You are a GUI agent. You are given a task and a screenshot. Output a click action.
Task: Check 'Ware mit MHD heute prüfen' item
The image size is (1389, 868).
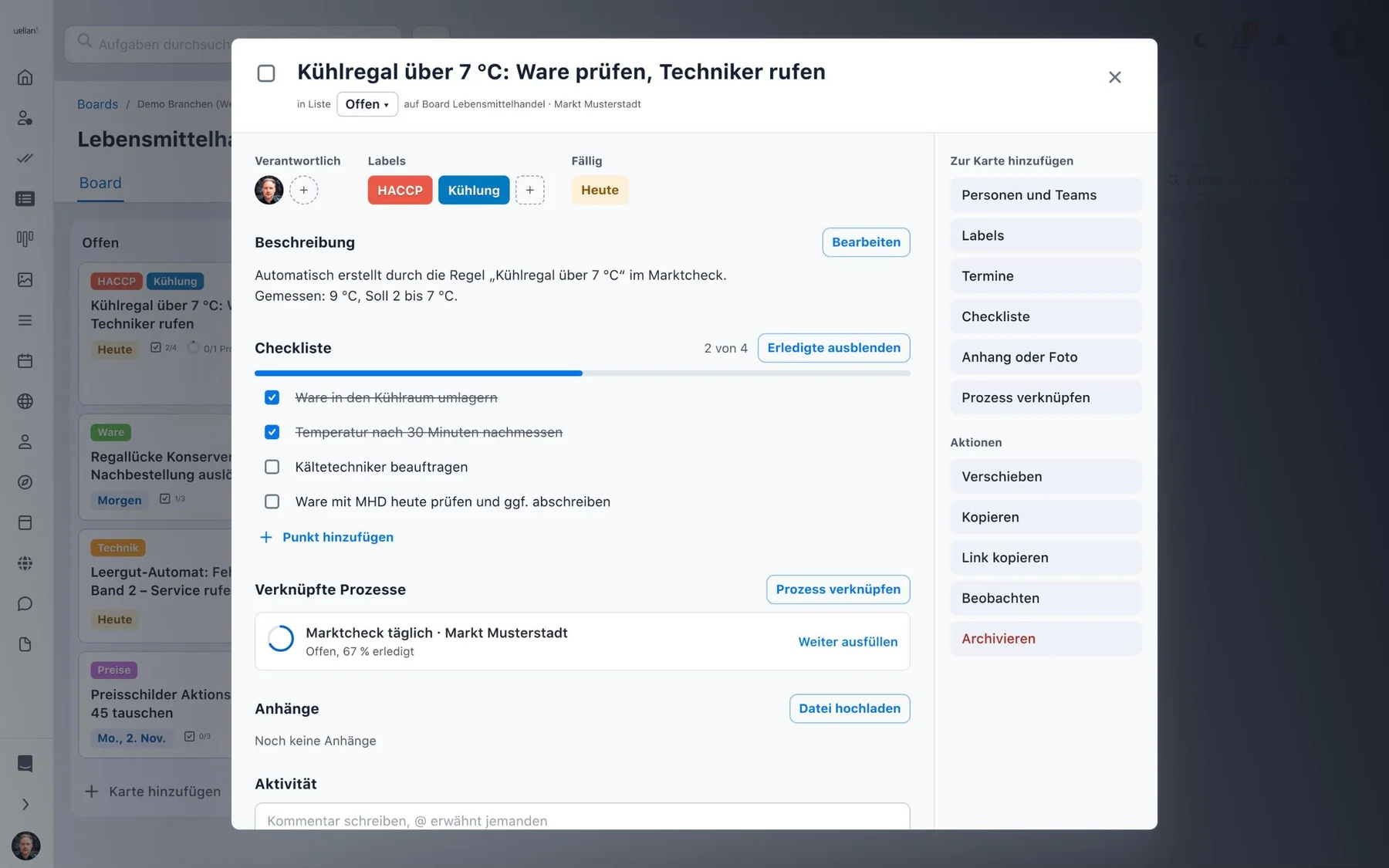click(272, 502)
